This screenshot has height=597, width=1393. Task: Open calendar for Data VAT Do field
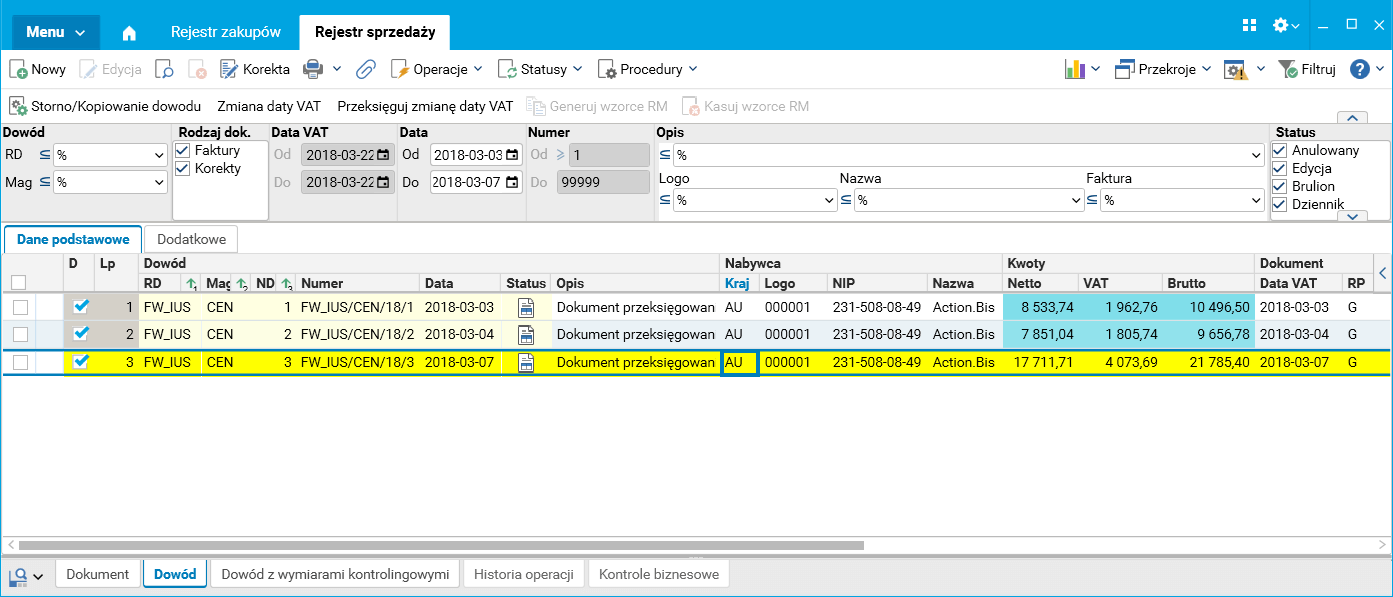click(x=383, y=182)
